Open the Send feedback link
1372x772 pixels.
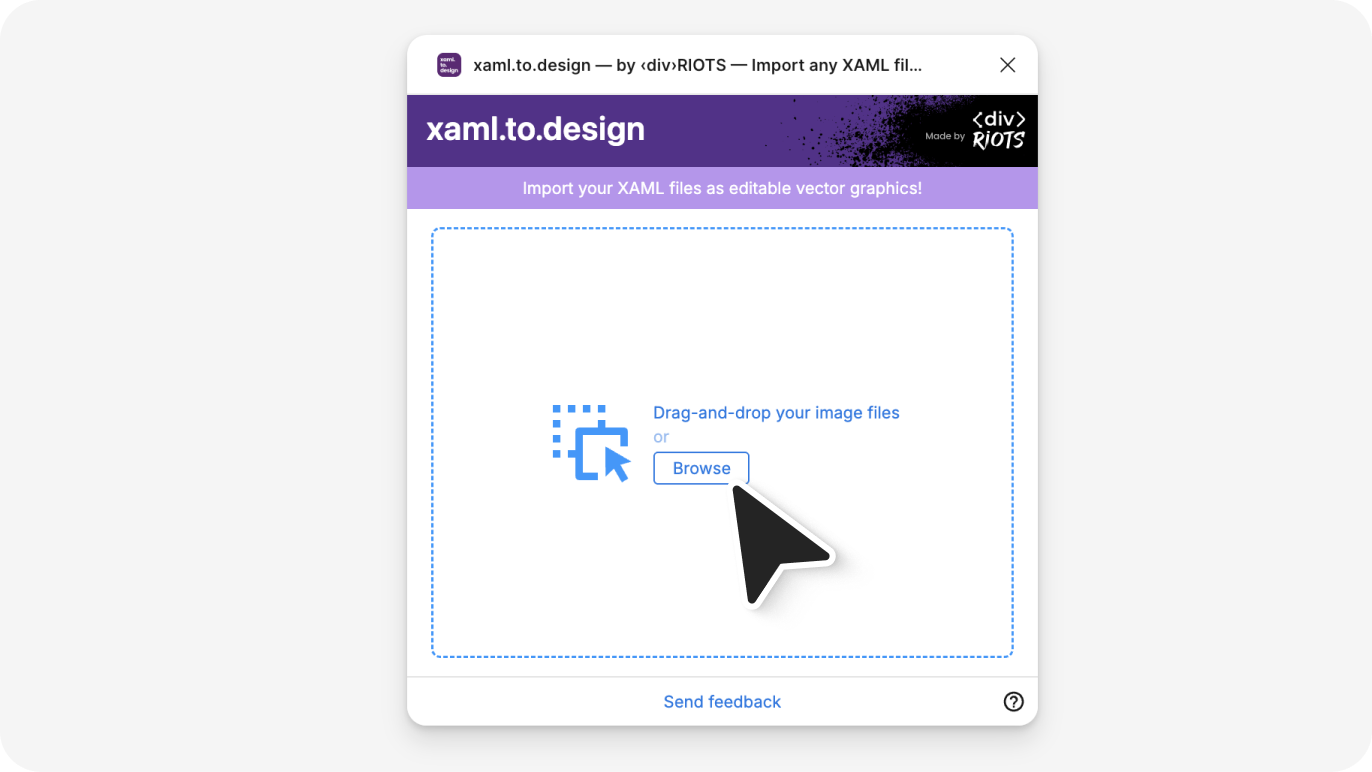pos(722,702)
